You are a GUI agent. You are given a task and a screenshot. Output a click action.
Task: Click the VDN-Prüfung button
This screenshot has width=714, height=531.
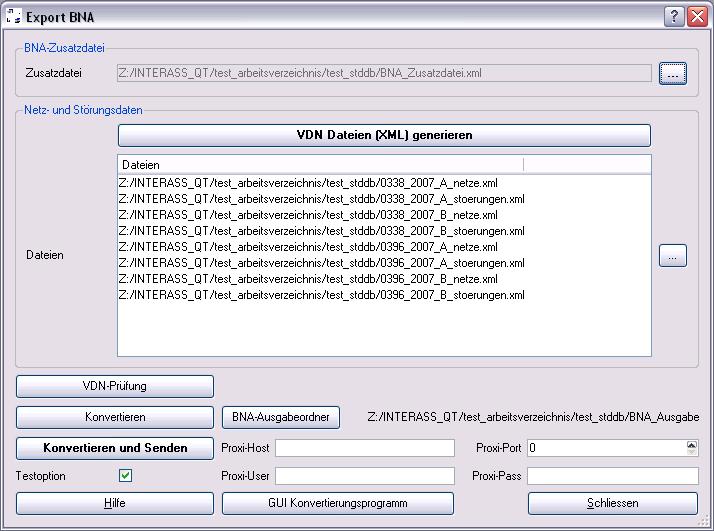115,386
